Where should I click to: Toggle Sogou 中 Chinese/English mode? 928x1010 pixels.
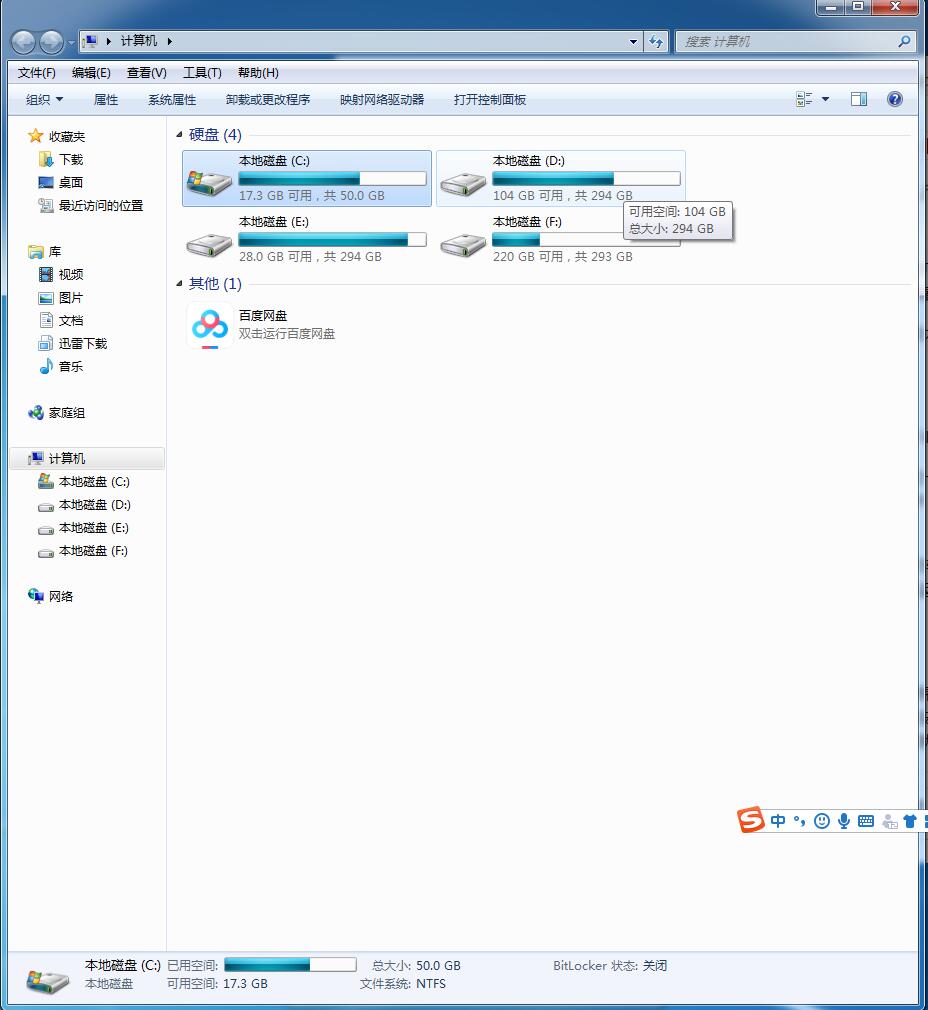tap(778, 821)
